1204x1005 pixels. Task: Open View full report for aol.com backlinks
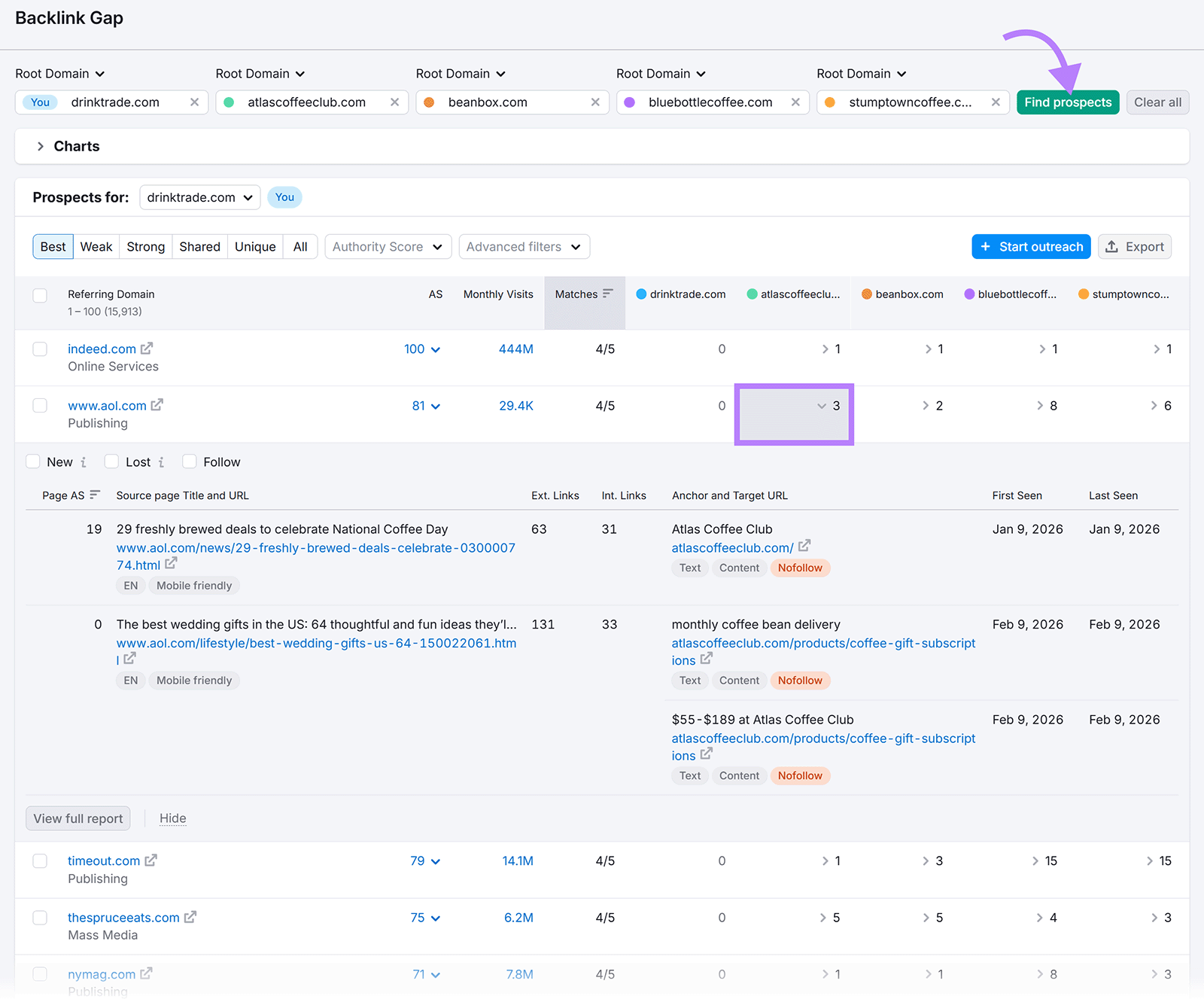(x=78, y=818)
